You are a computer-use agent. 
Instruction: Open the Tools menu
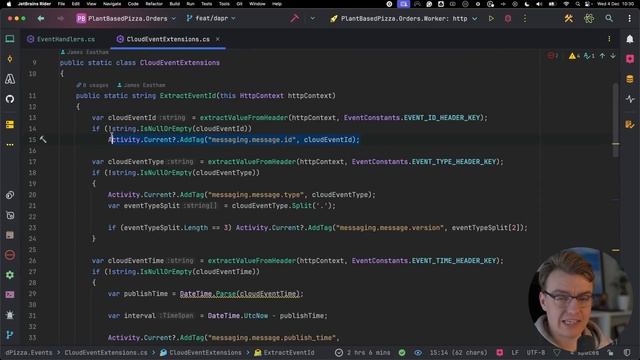[x=224, y=4]
